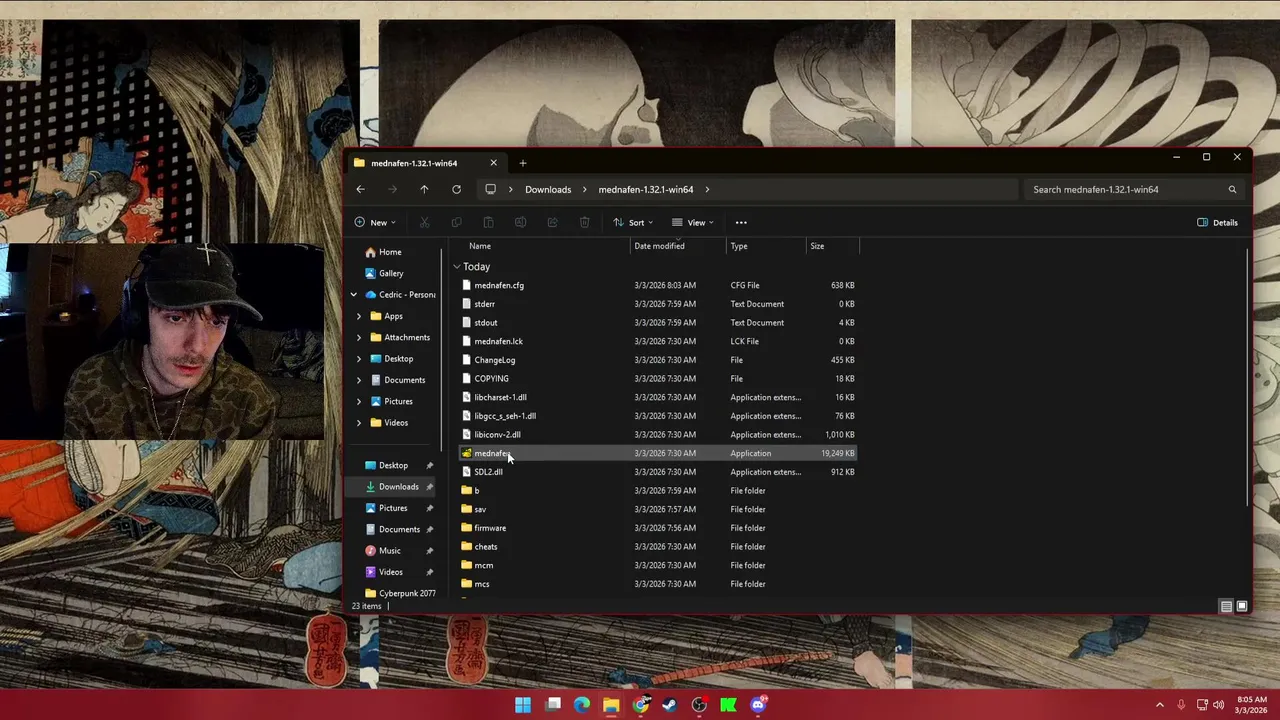Close the mednafen-1.32.1-win64 tab
This screenshot has height=720, width=1280.
(493, 163)
